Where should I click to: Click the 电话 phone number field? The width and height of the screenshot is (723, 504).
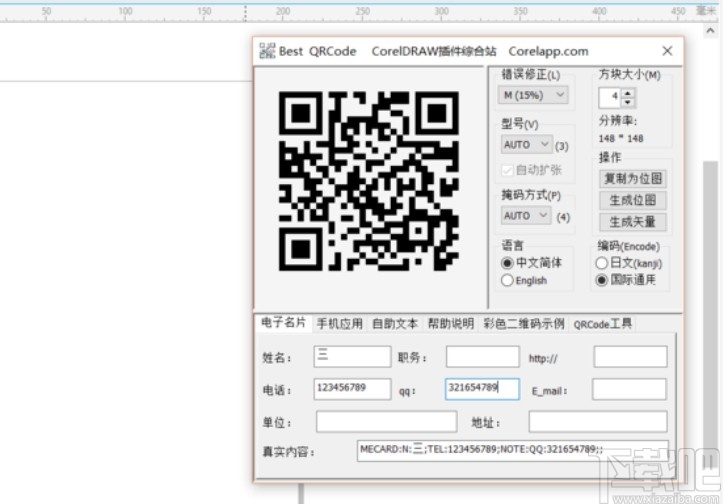click(x=352, y=389)
